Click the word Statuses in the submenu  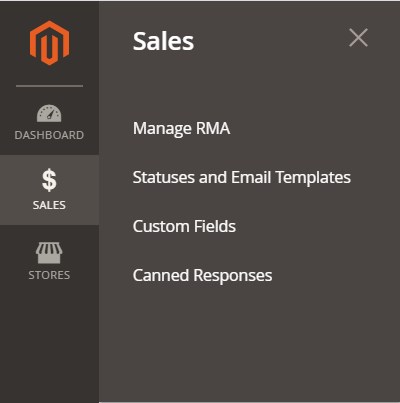point(164,177)
